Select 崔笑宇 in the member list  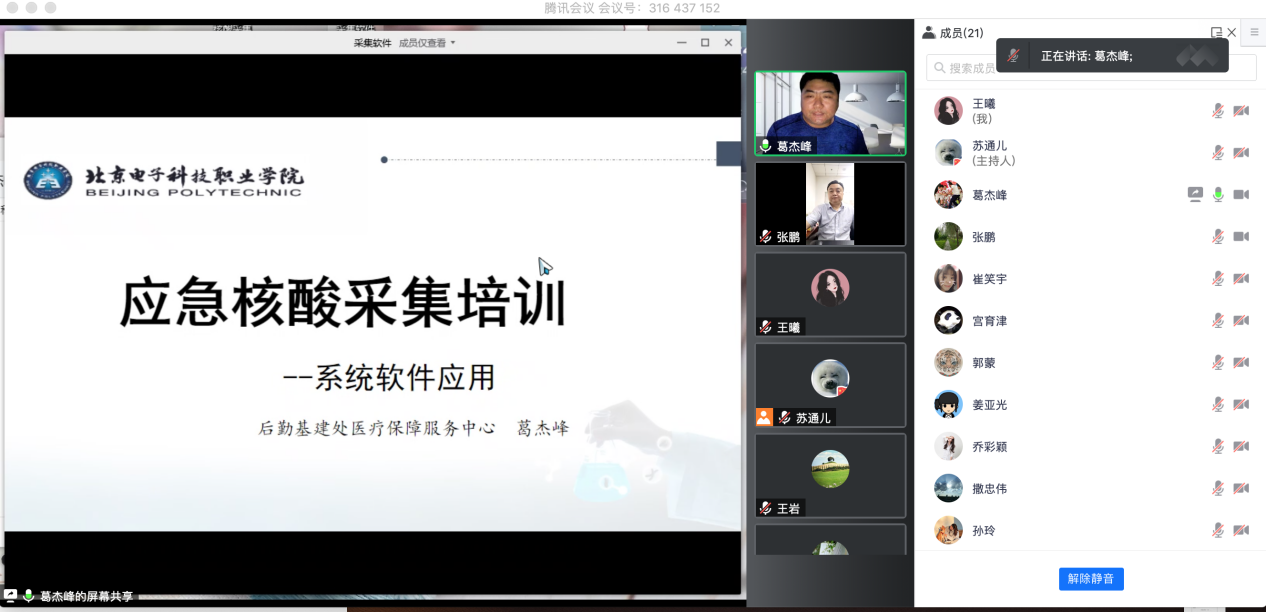989,279
